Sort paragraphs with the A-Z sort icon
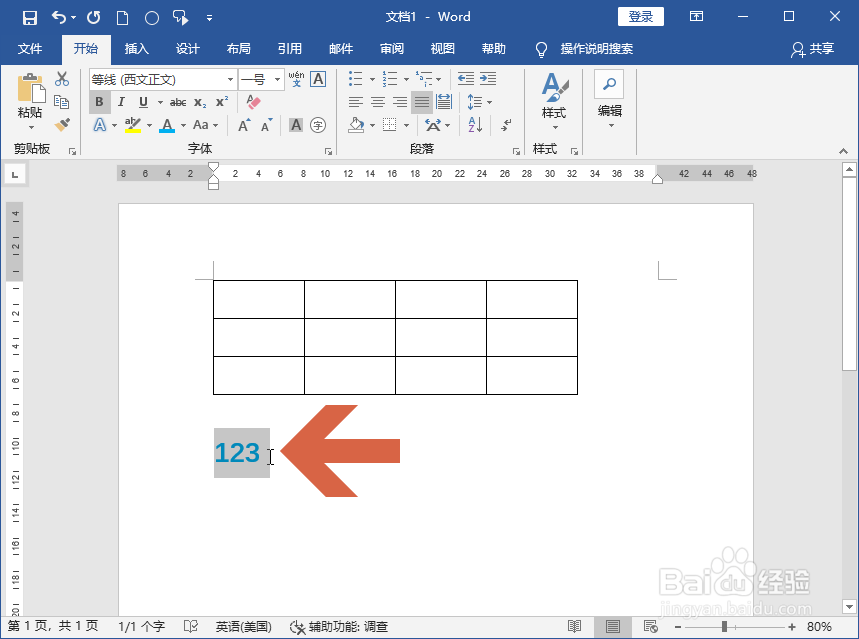 pyautogui.click(x=476, y=124)
